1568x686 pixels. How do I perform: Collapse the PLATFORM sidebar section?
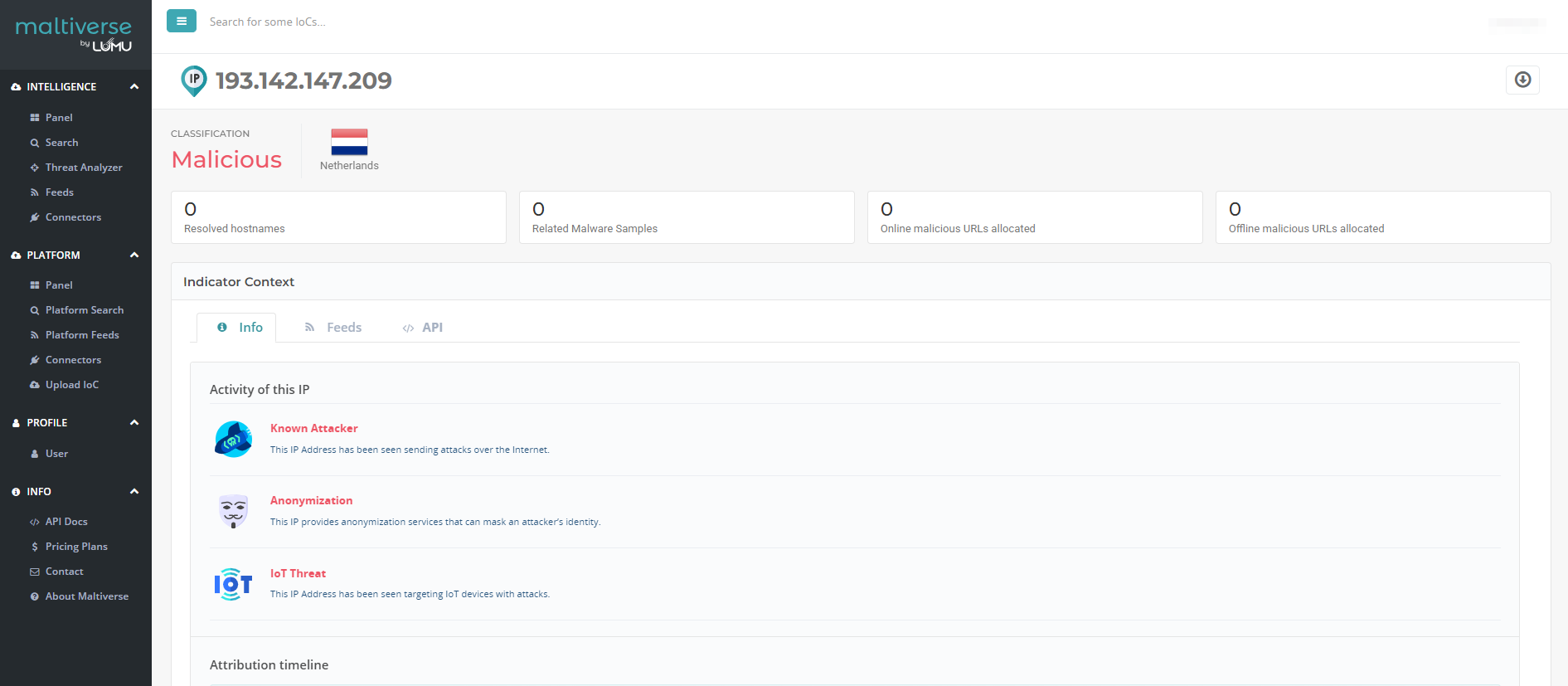pos(134,255)
